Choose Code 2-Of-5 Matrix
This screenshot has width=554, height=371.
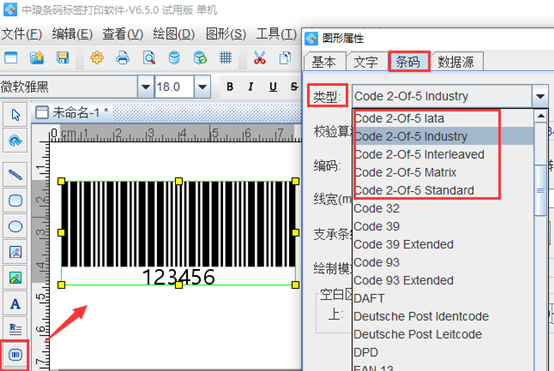point(443,172)
